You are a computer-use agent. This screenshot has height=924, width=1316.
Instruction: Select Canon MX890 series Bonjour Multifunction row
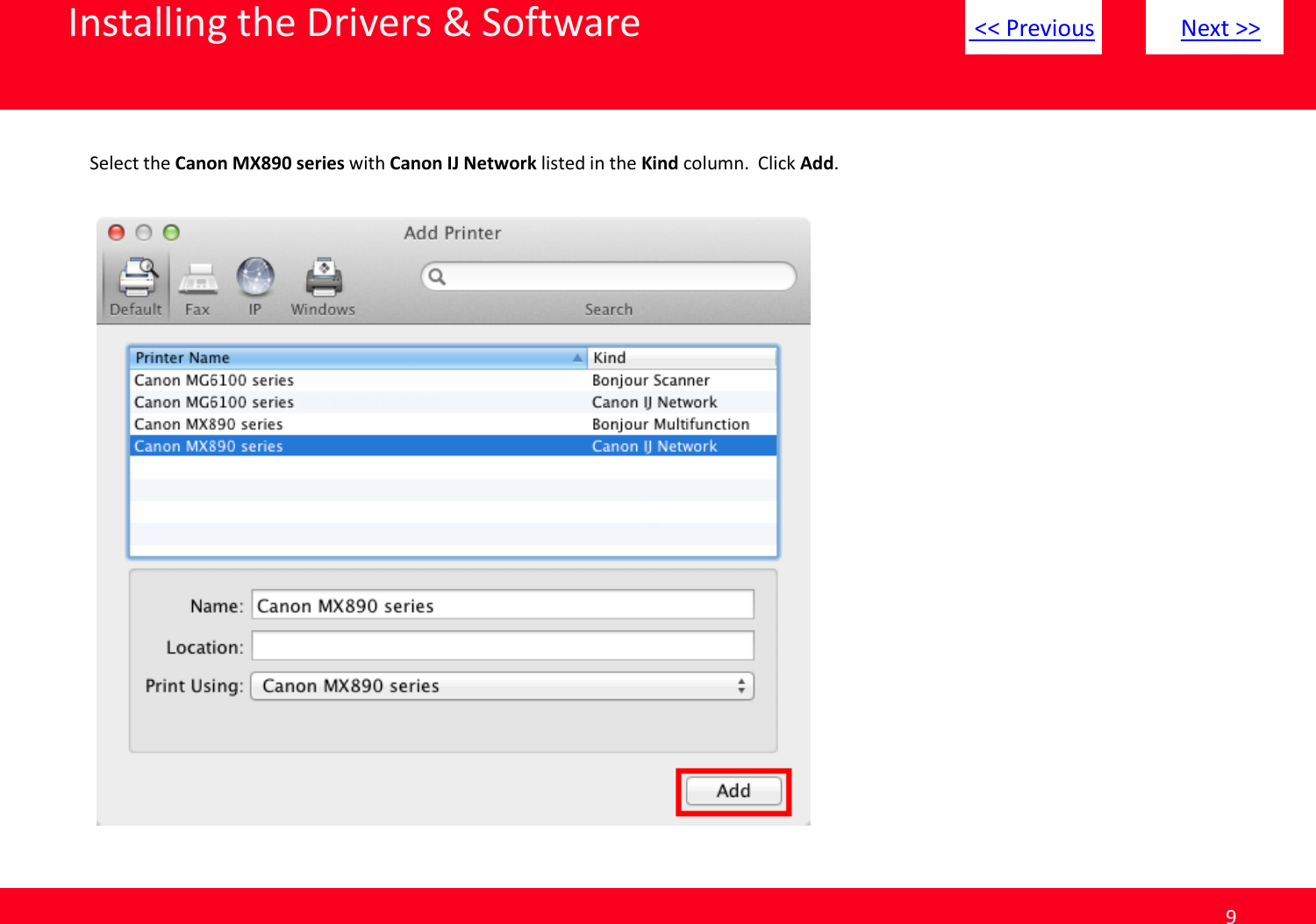tap(454, 424)
